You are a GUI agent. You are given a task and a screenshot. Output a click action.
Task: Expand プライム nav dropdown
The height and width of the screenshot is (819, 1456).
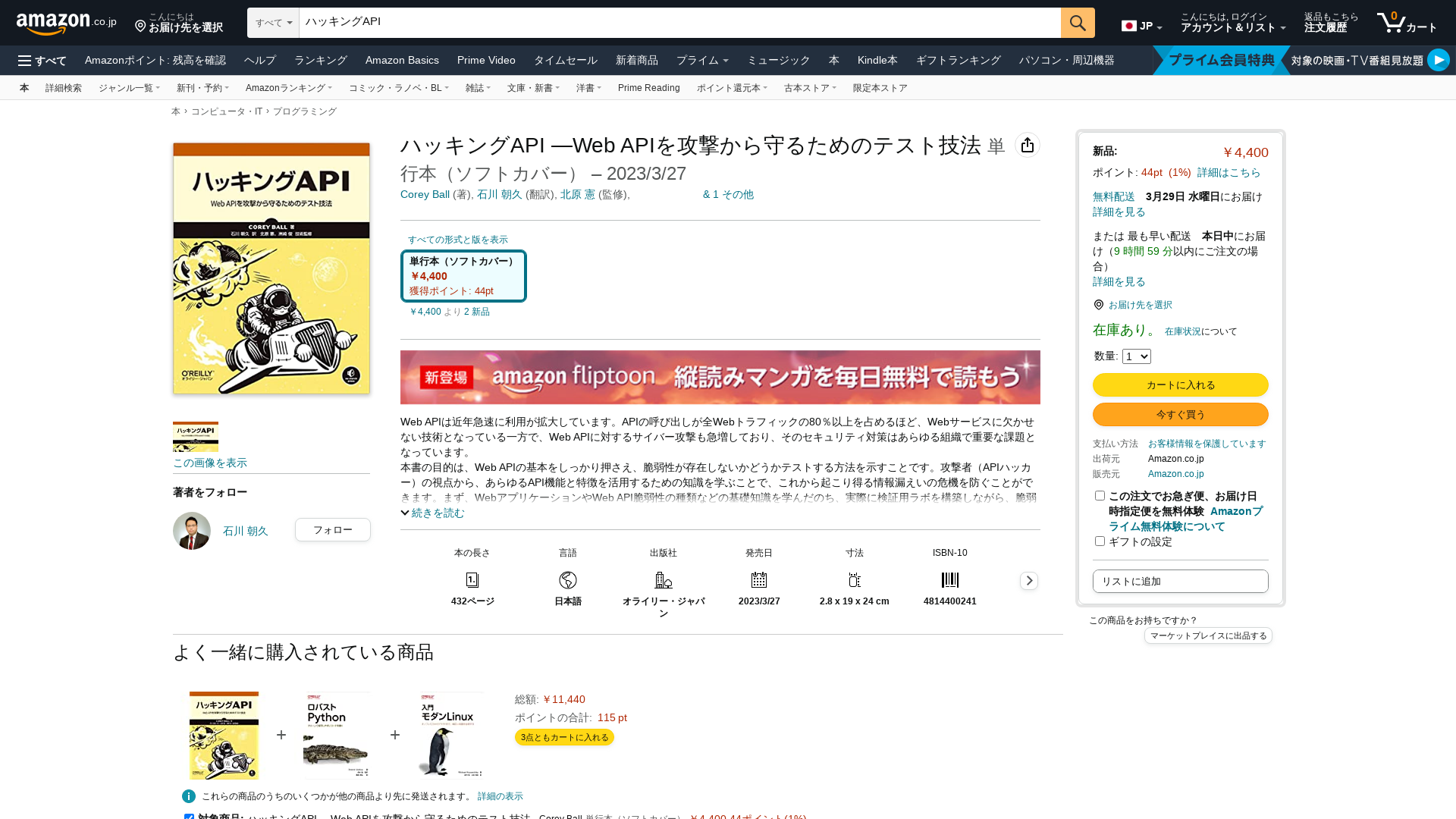[x=702, y=60]
